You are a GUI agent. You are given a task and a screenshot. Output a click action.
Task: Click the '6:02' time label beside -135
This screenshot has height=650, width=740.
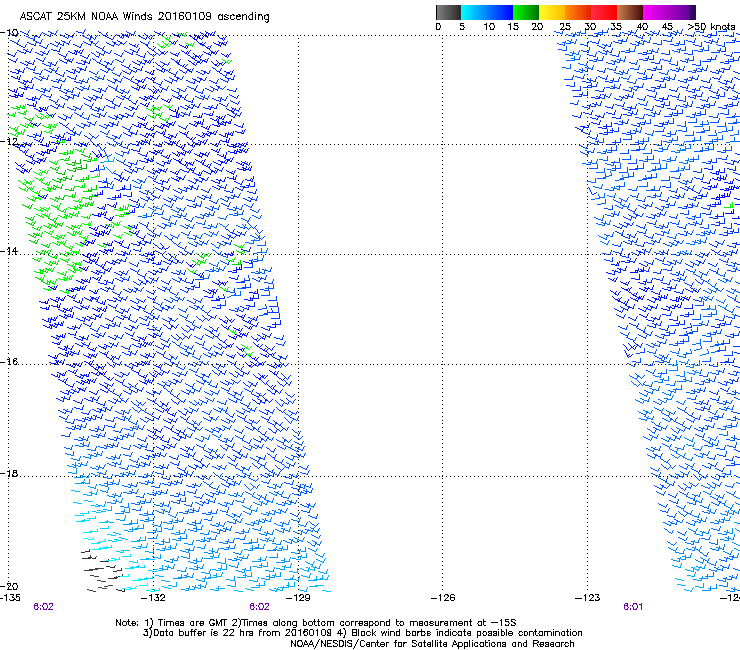43,607
